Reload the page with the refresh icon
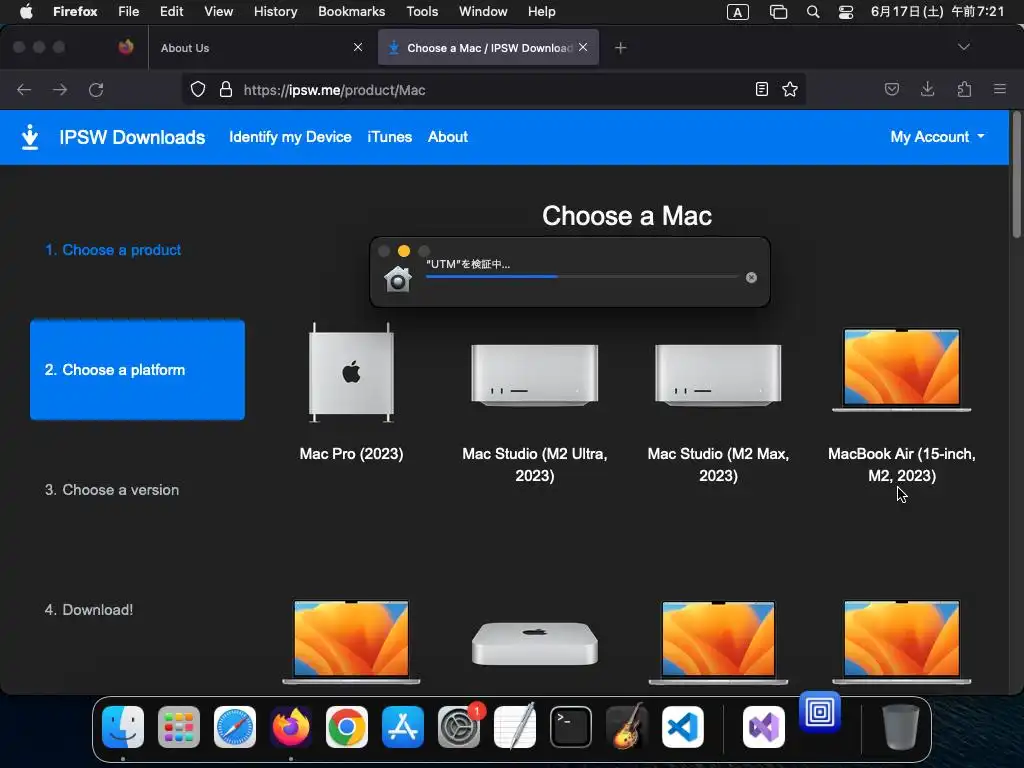This screenshot has height=768, width=1024. 96,89
